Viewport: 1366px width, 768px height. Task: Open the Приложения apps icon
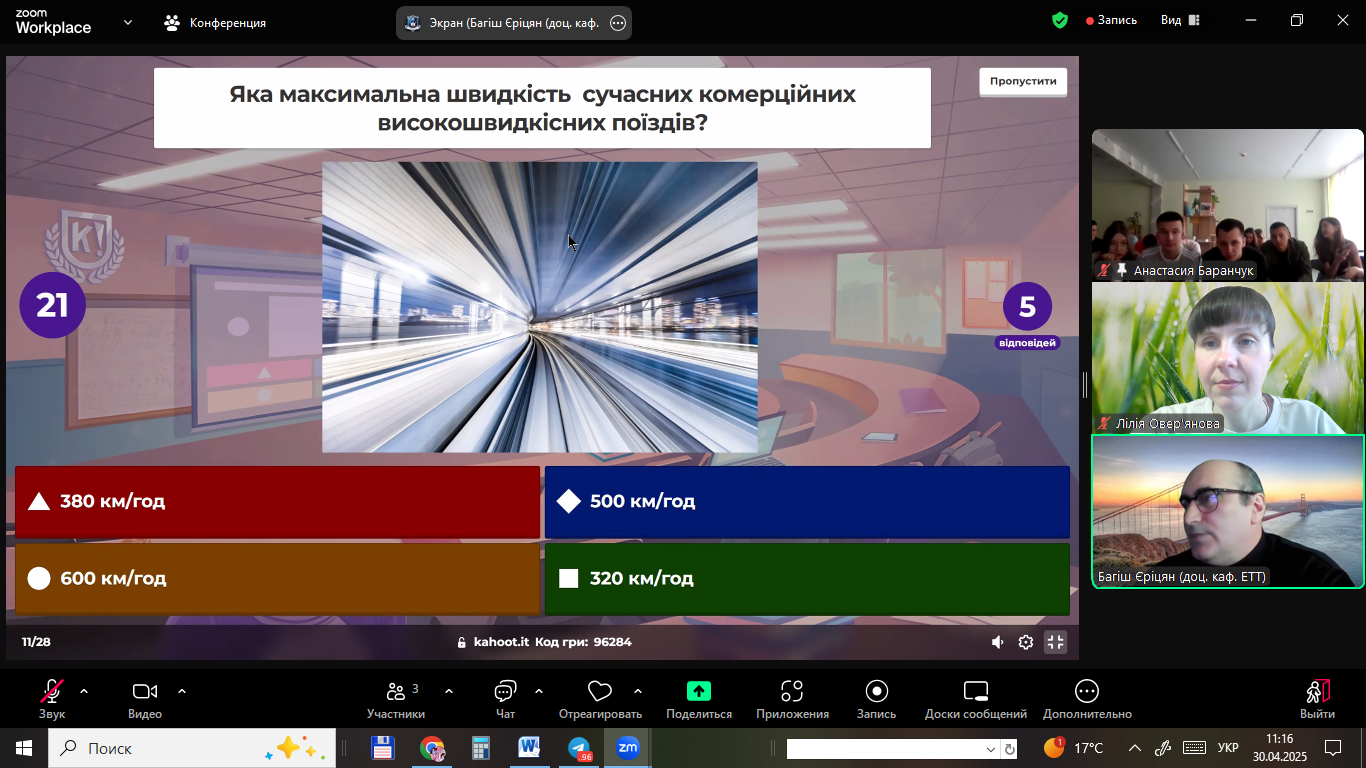click(792, 691)
